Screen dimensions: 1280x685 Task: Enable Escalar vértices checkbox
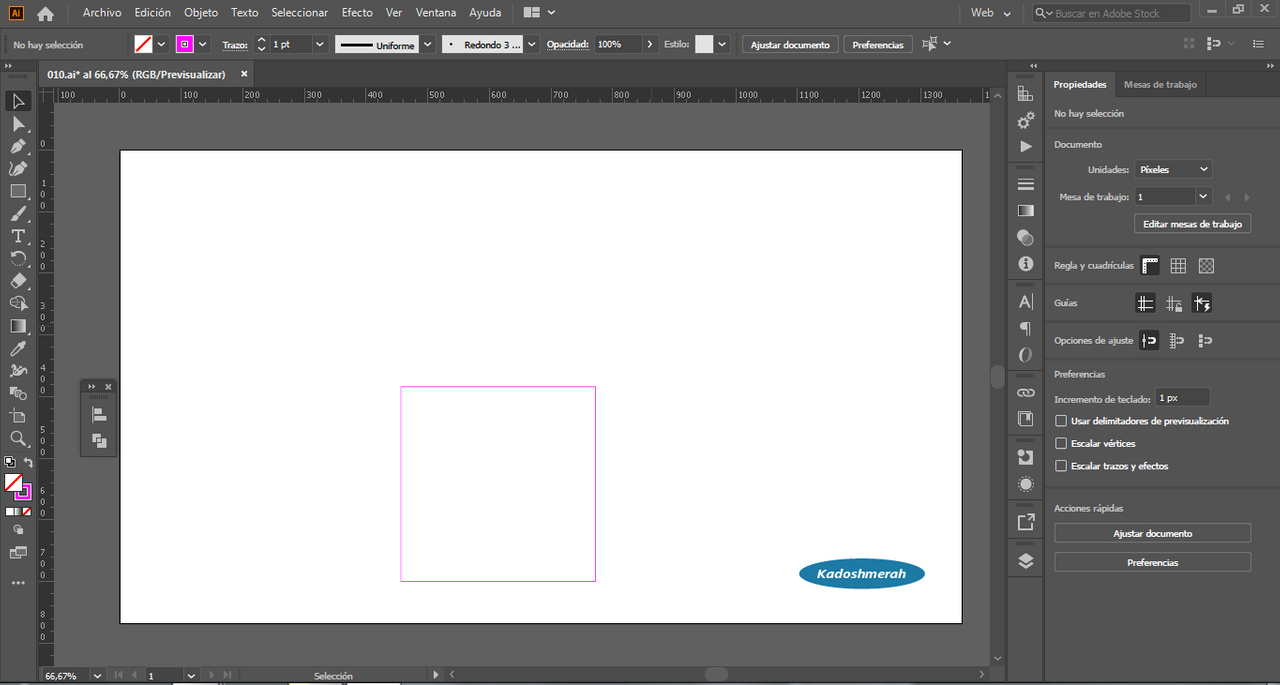point(1062,444)
